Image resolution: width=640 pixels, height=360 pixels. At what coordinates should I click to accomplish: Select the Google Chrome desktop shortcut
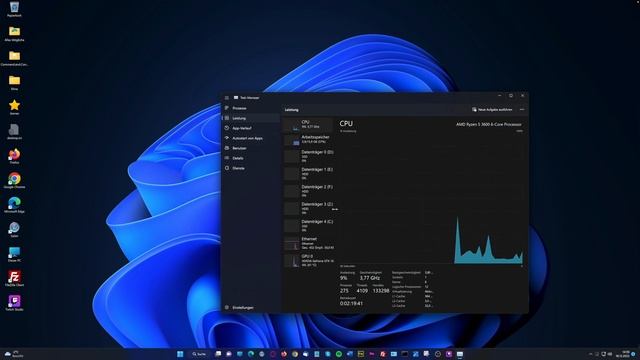[x=14, y=180]
